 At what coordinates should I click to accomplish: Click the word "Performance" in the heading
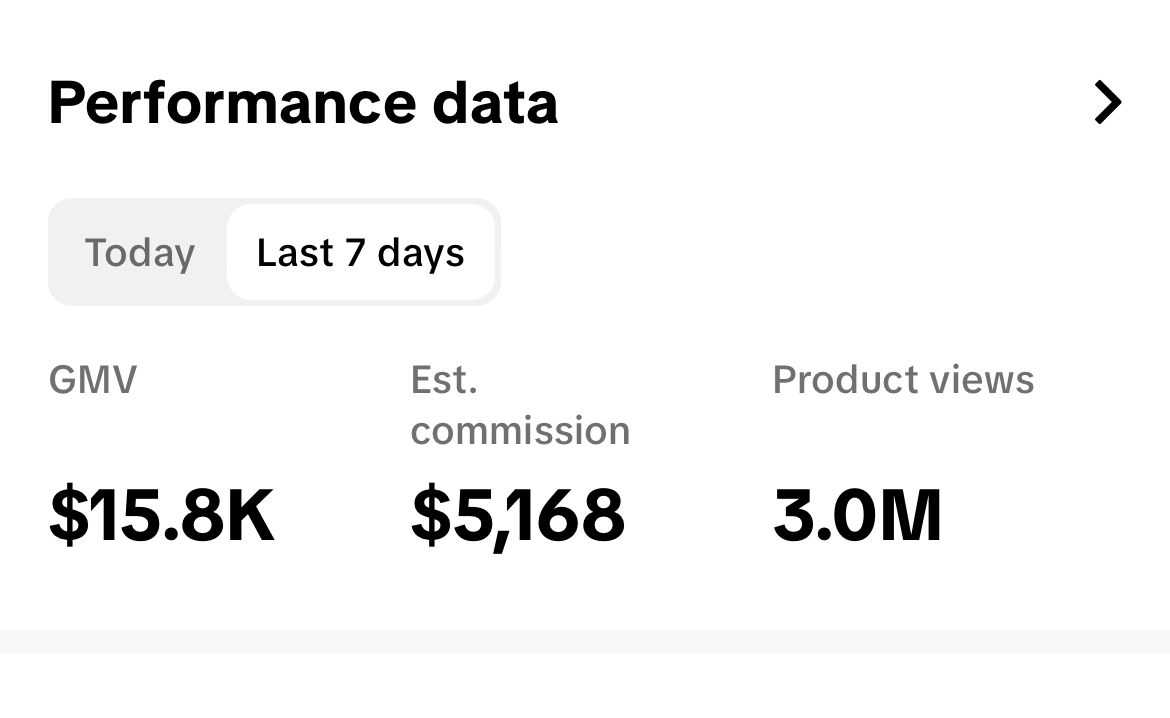click(231, 103)
